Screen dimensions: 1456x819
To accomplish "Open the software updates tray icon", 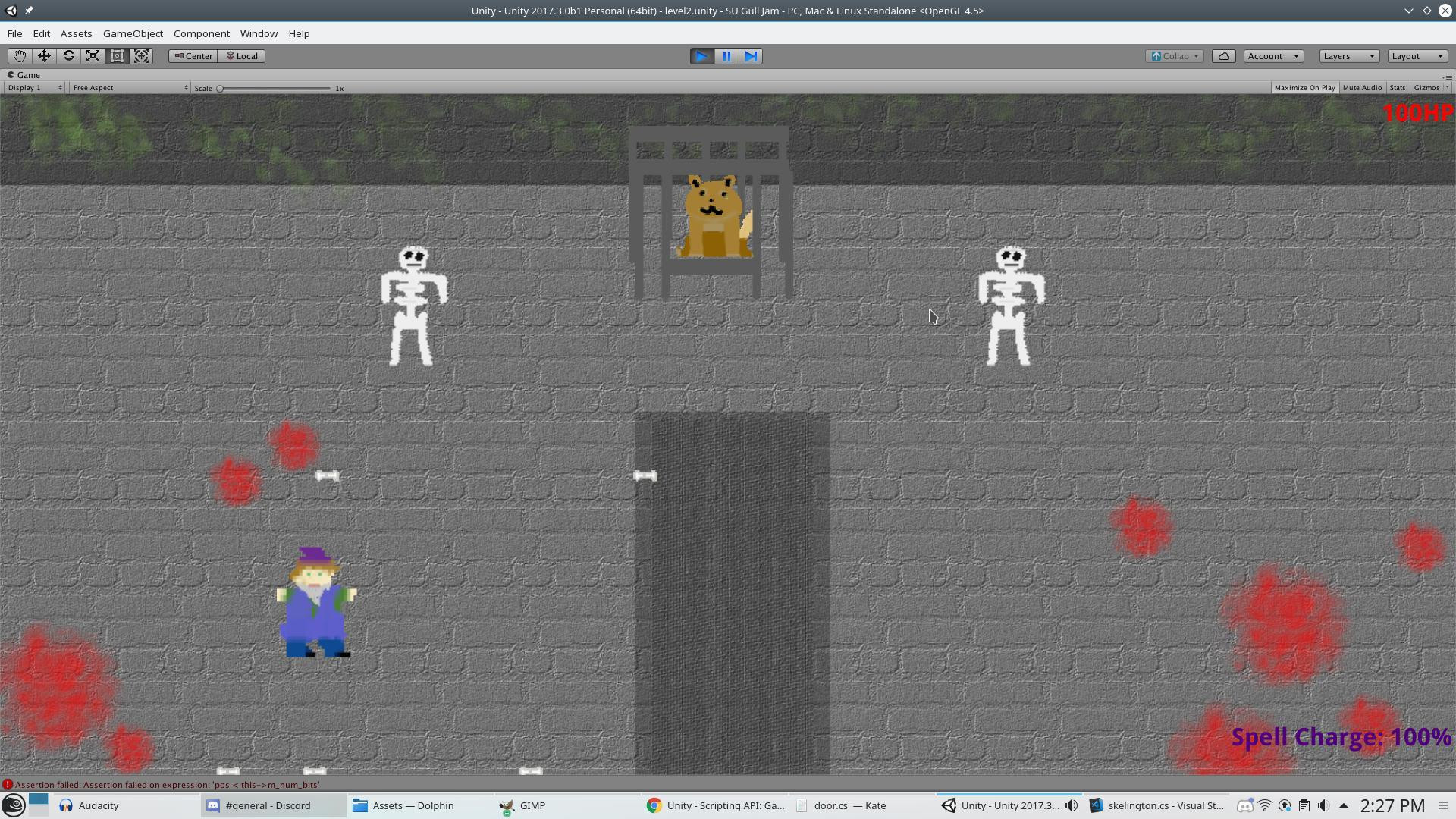I will [1285, 805].
